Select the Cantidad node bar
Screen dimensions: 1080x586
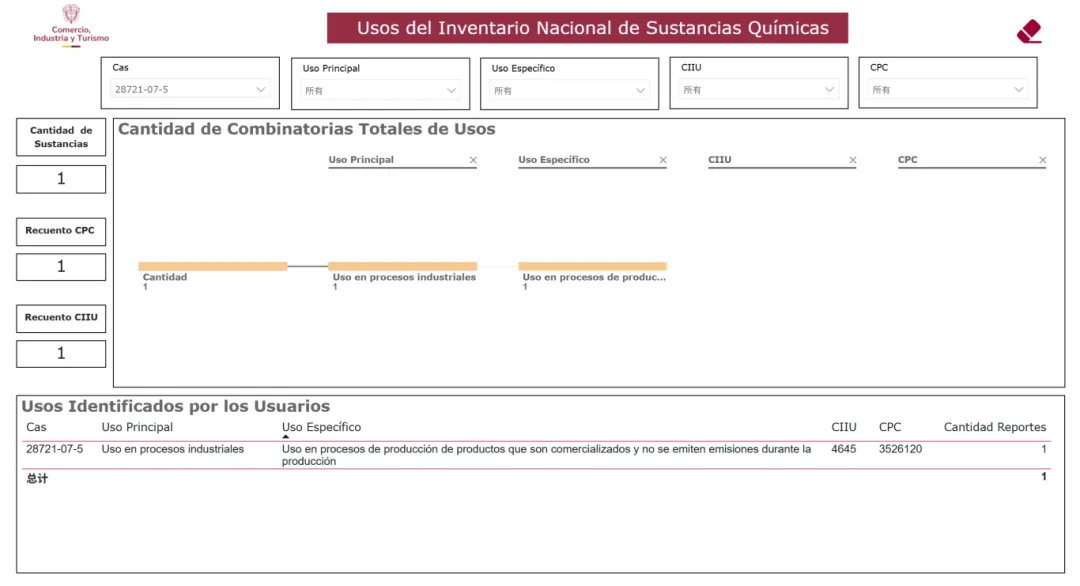coord(213,266)
